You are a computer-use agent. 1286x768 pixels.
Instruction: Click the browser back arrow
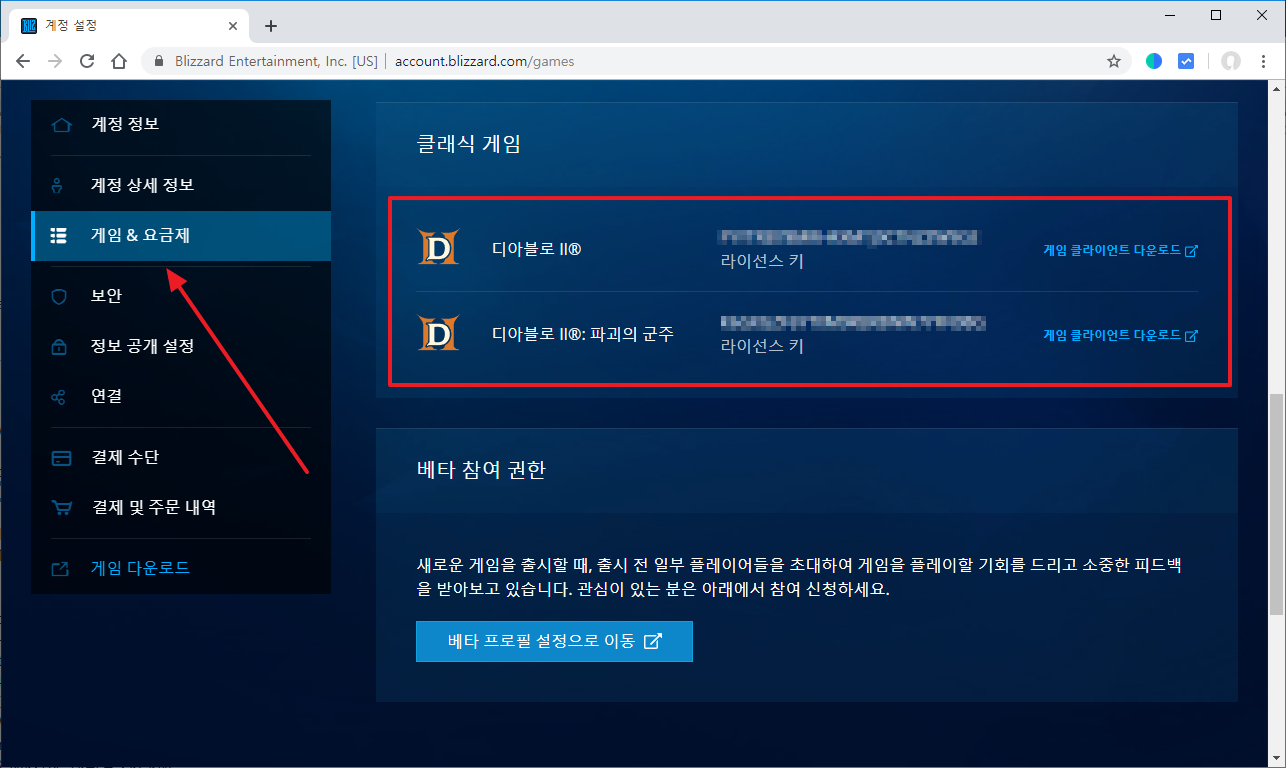pos(23,61)
